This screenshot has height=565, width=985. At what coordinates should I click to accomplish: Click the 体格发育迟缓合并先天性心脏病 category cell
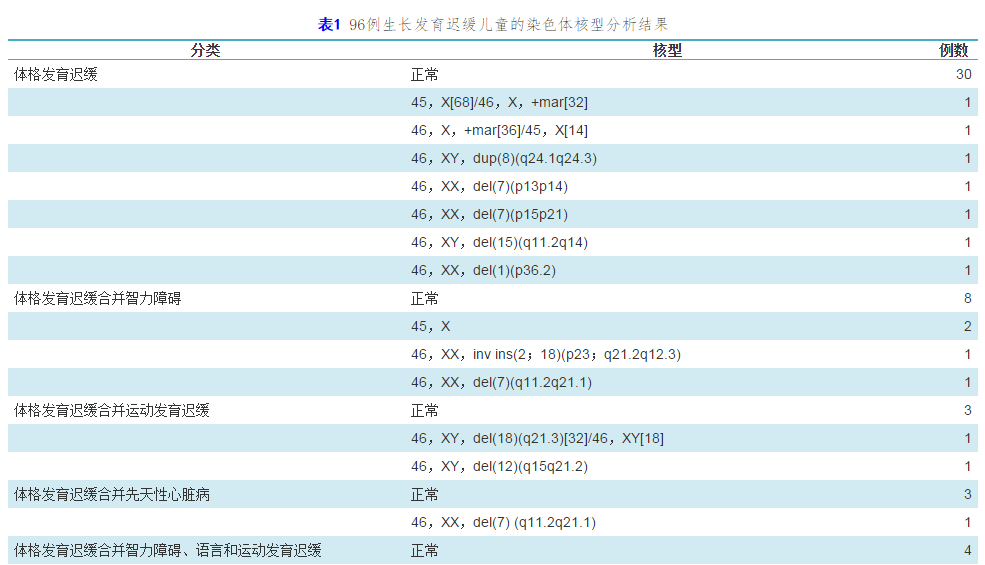(111, 495)
